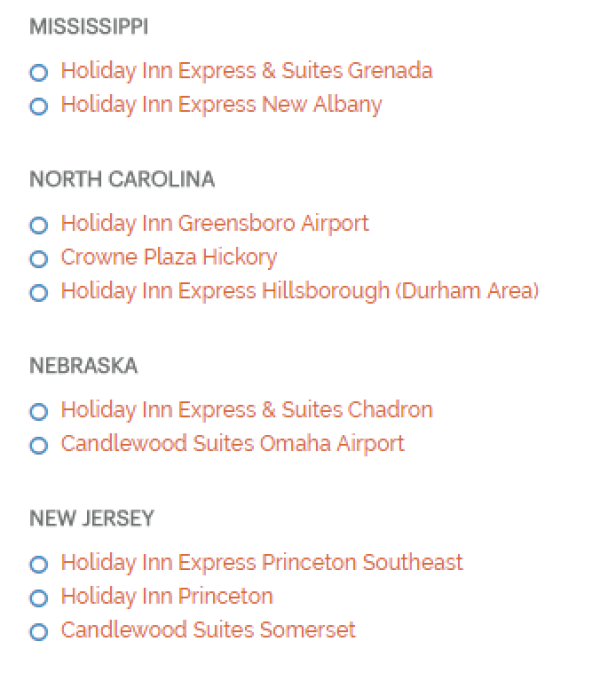Click circle bullet beside New Albany hotel
This screenshot has height=673, width=600.
coord(39,106)
